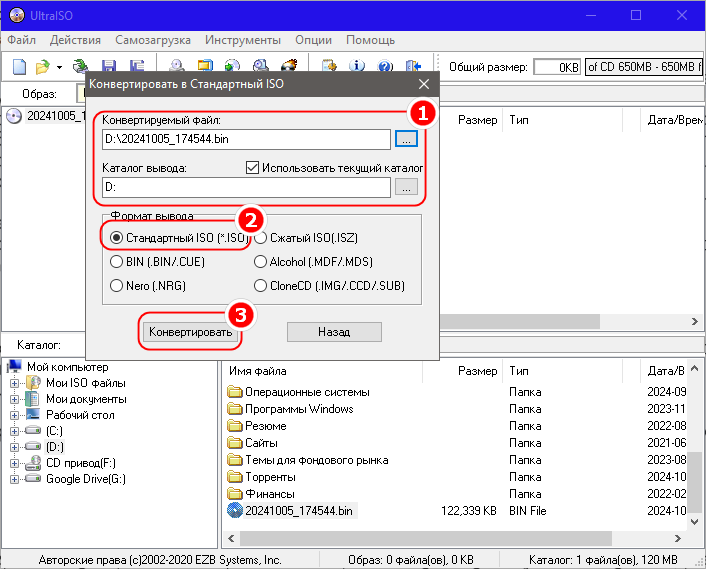Click the My Computer icon in tree
Screen dimensions: 706x569
point(14,366)
